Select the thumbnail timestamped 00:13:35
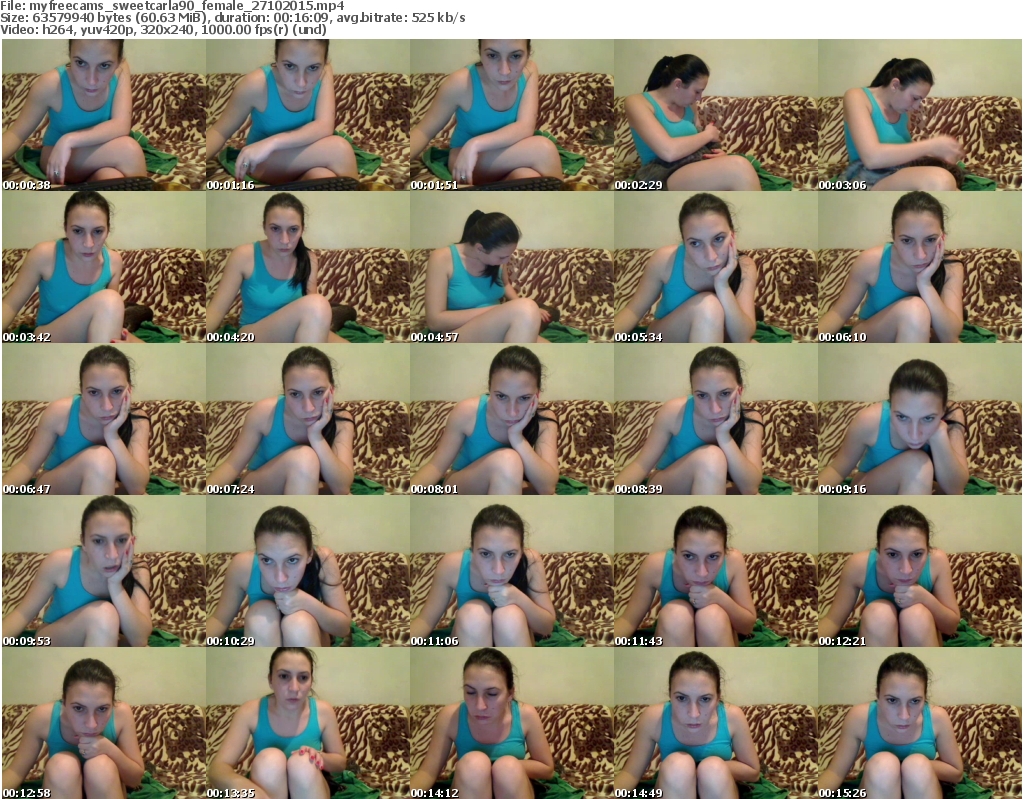1024x799 pixels. click(308, 723)
